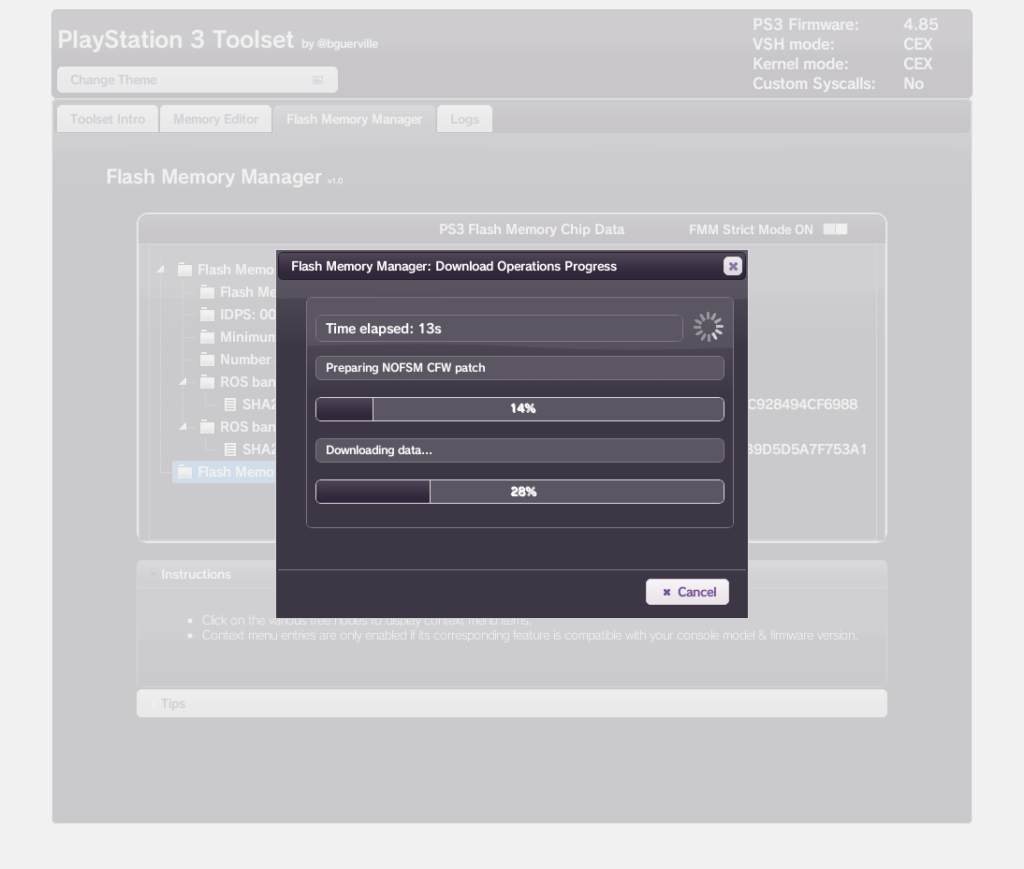Click the IDPS folder icon
Image resolution: width=1024 pixels, height=869 pixels.
click(207, 315)
